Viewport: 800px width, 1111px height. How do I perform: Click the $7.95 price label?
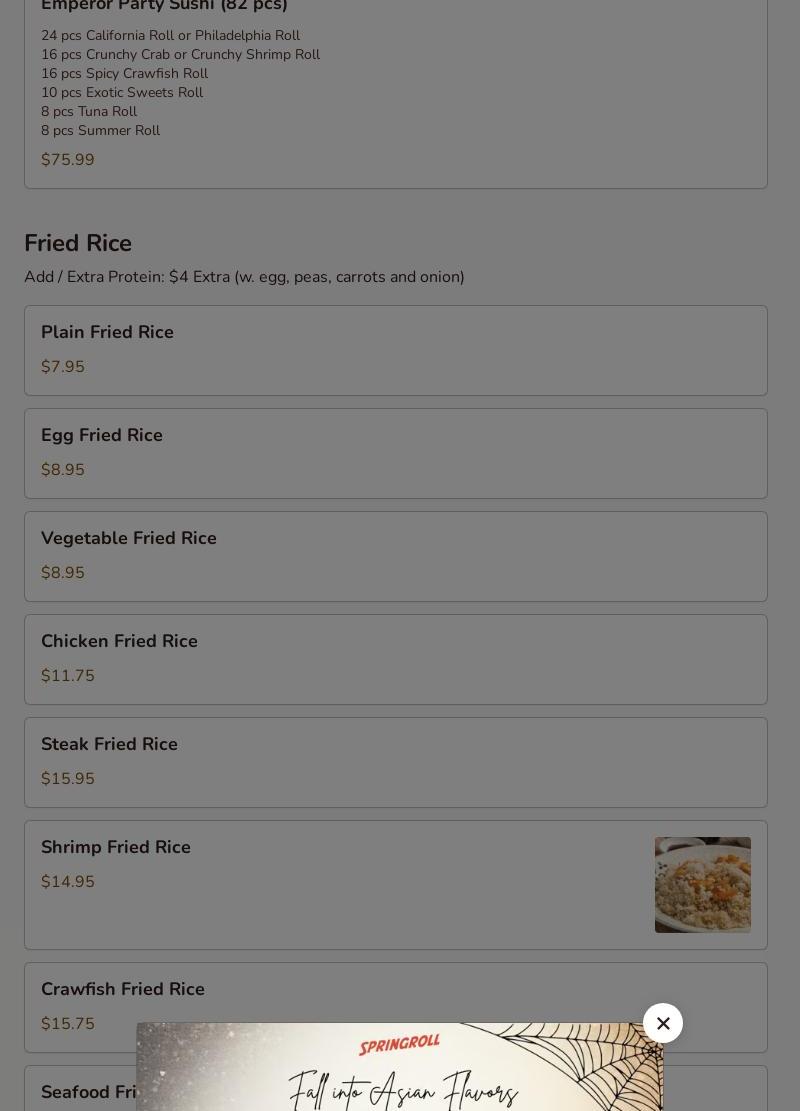click(63, 367)
